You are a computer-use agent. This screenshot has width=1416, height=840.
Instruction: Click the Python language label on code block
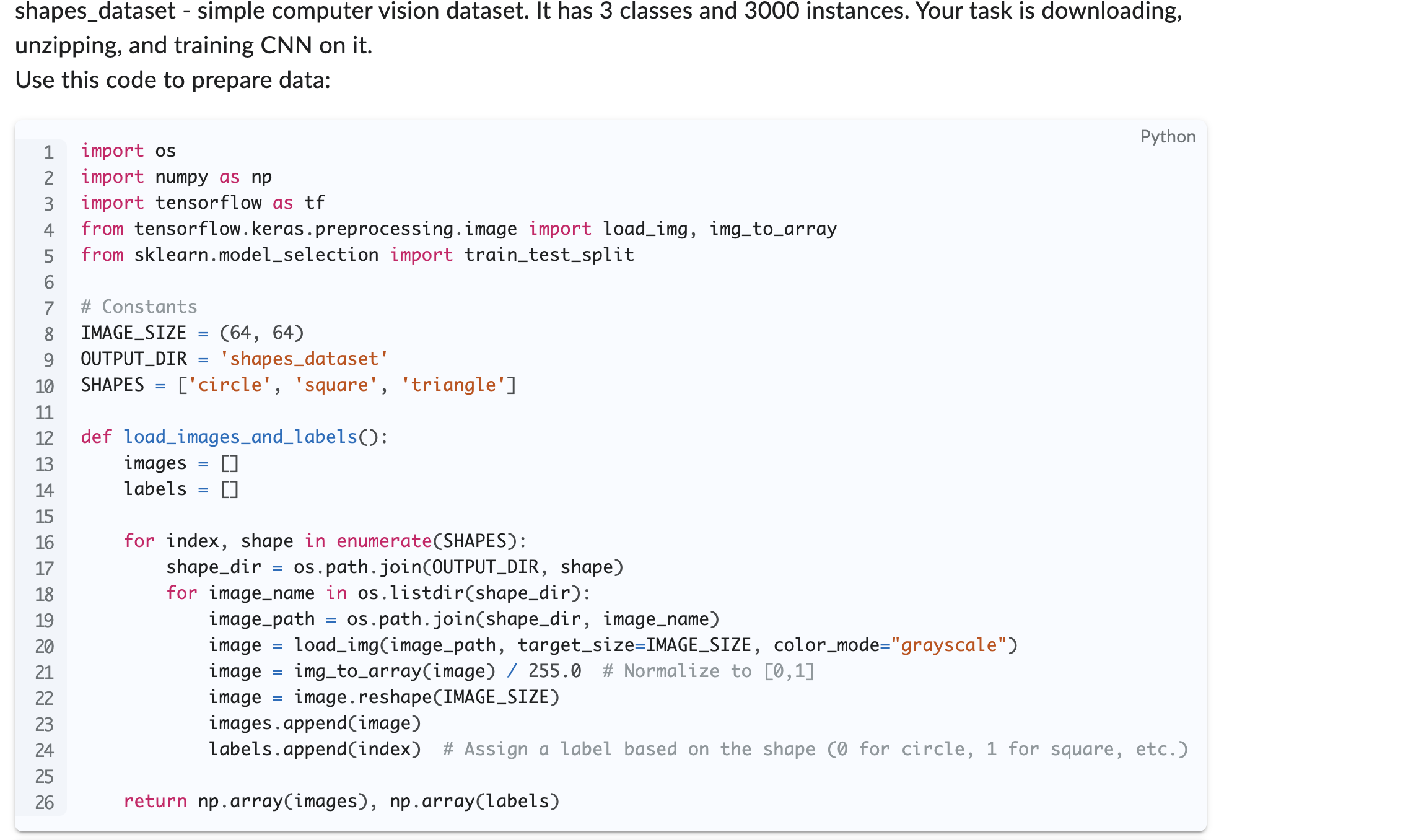click(1168, 136)
